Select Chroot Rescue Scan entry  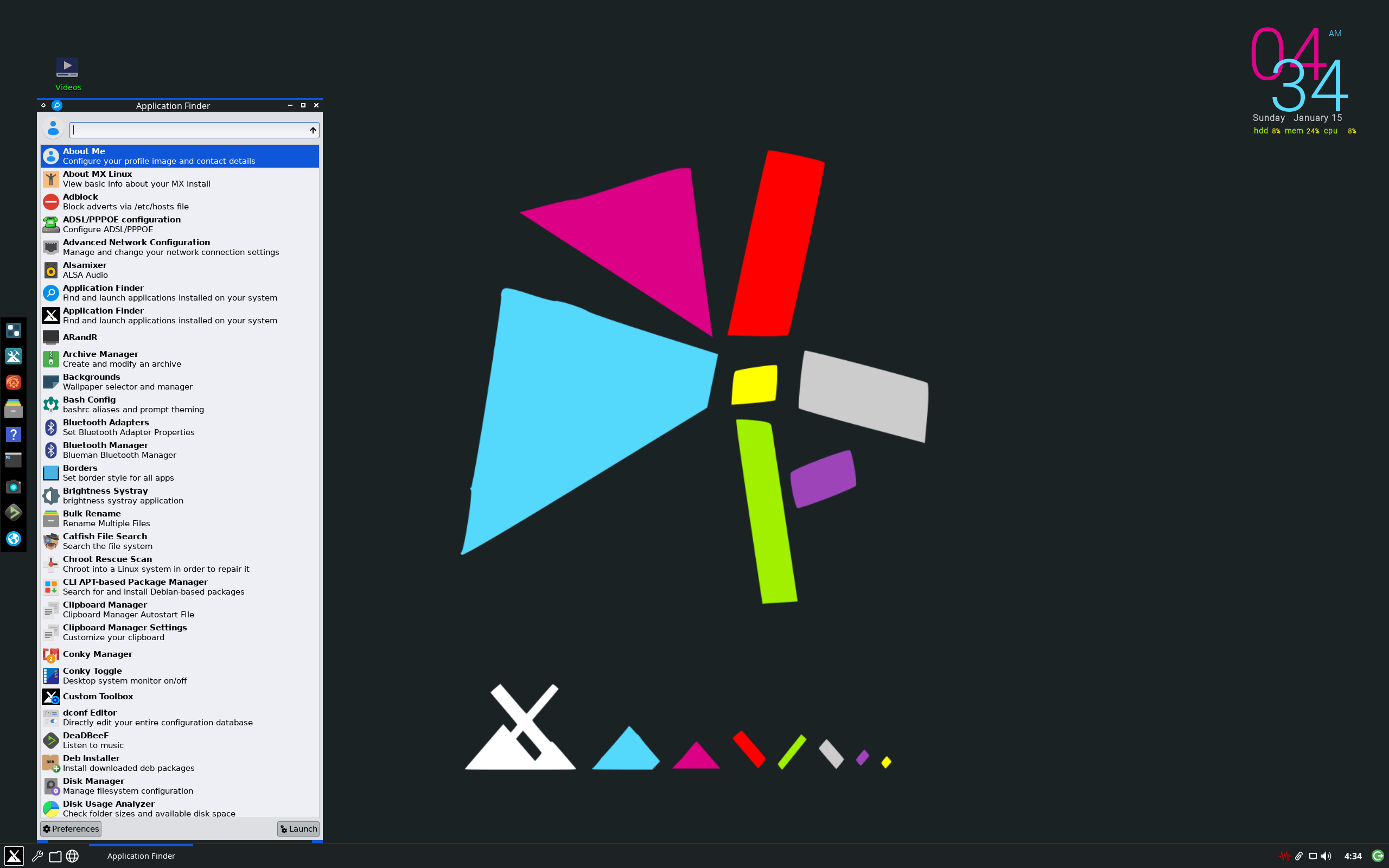(x=180, y=564)
